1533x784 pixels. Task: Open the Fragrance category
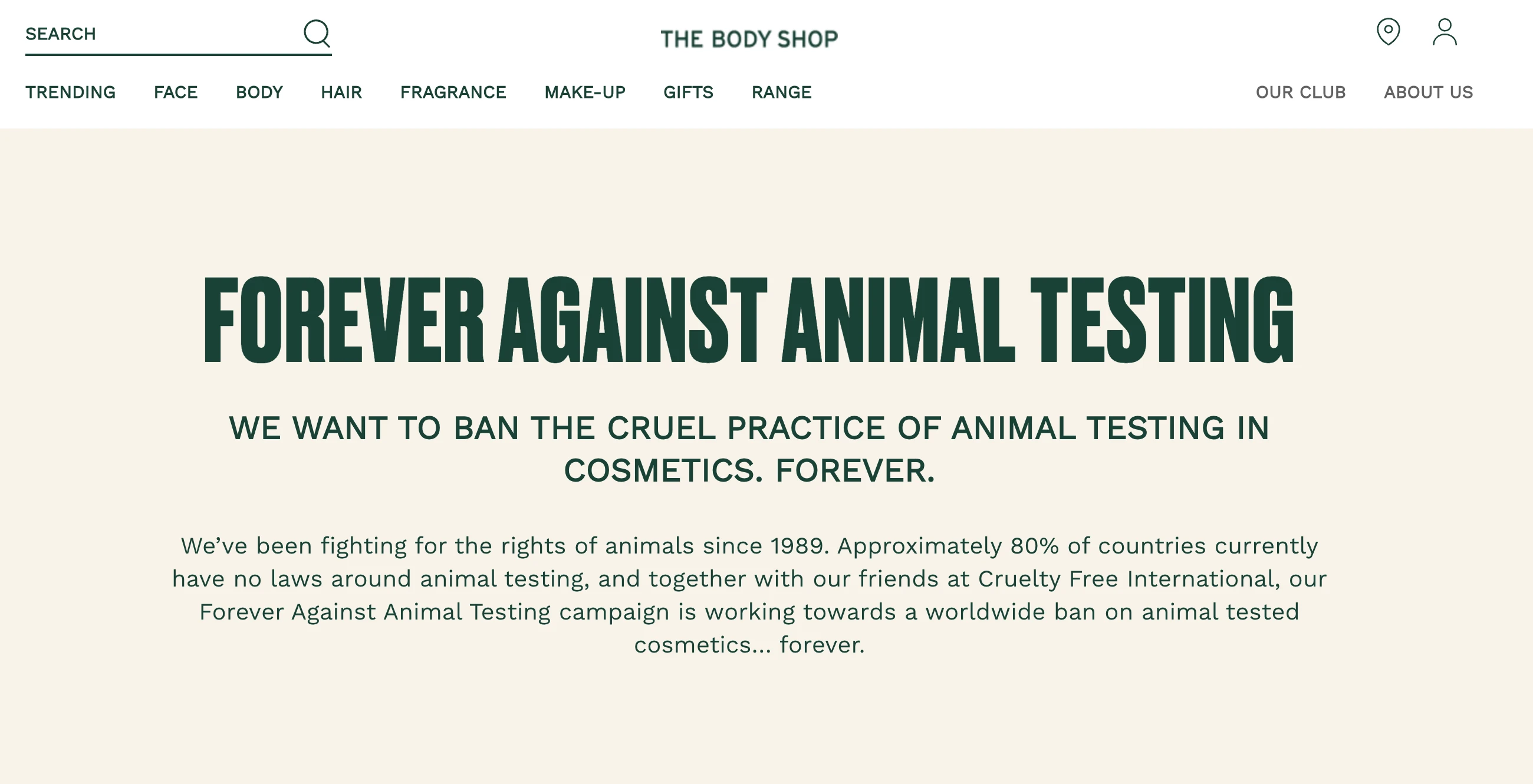tap(453, 92)
